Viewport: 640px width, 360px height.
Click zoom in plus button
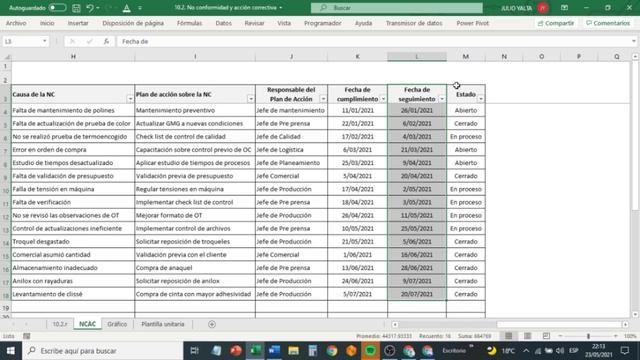(616, 336)
